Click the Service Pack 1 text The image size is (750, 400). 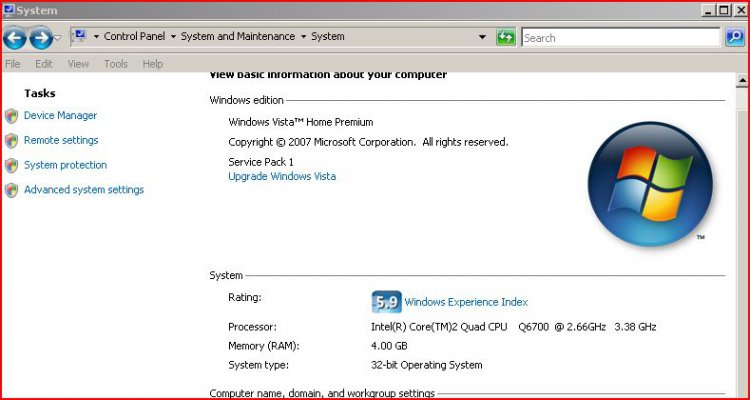point(261,162)
